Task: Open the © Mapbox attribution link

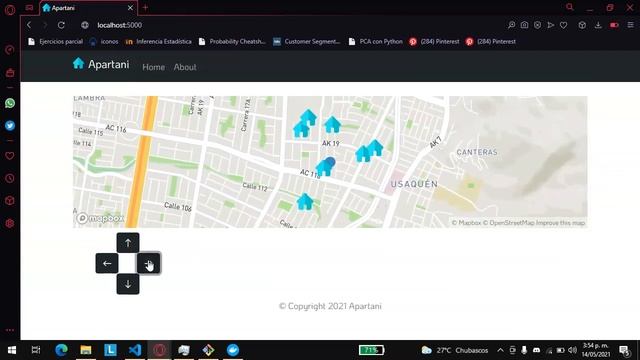Action: click(x=466, y=223)
